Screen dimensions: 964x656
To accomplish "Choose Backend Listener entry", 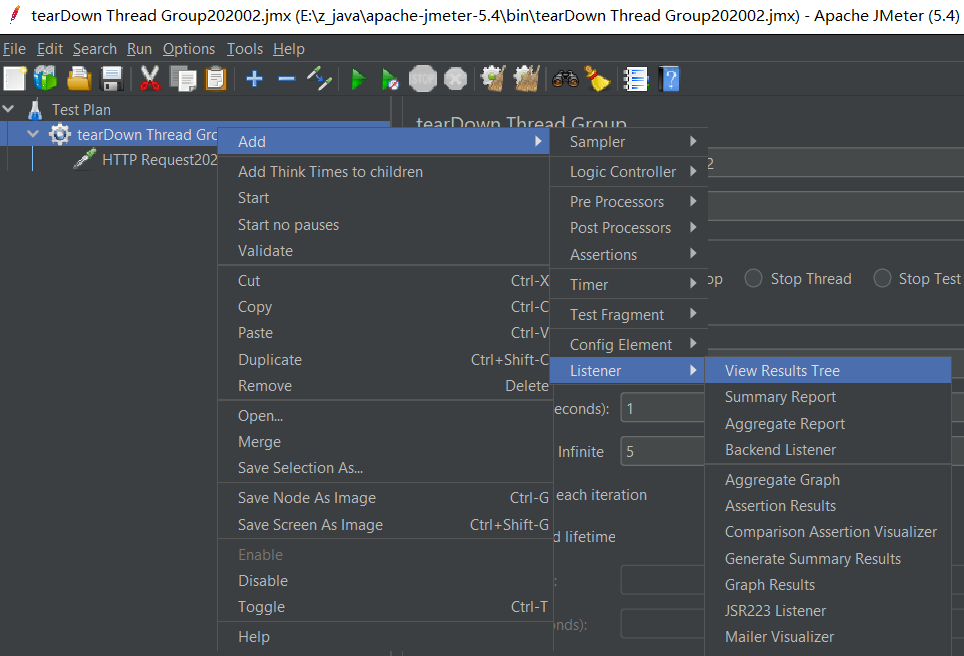I will coord(828,450).
